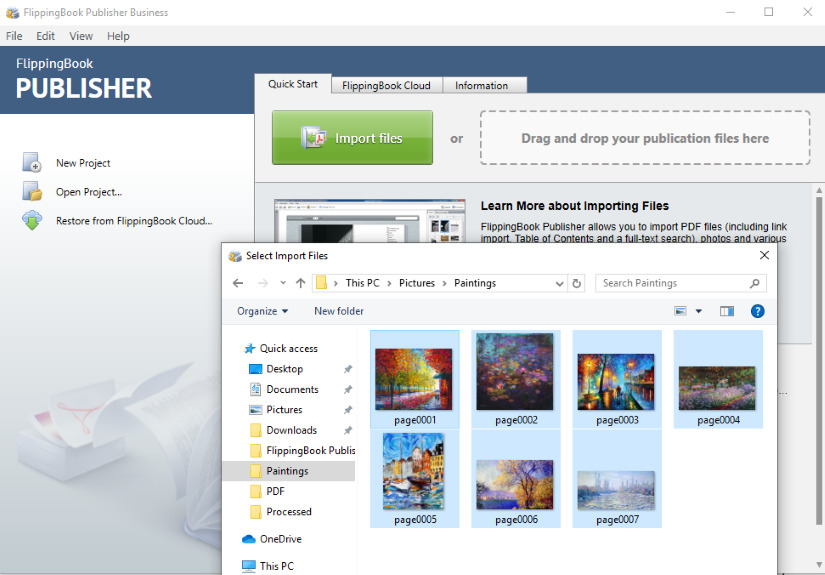Expand the address bar history dropdown
This screenshot has width=825, height=575.
pyautogui.click(x=559, y=284)
